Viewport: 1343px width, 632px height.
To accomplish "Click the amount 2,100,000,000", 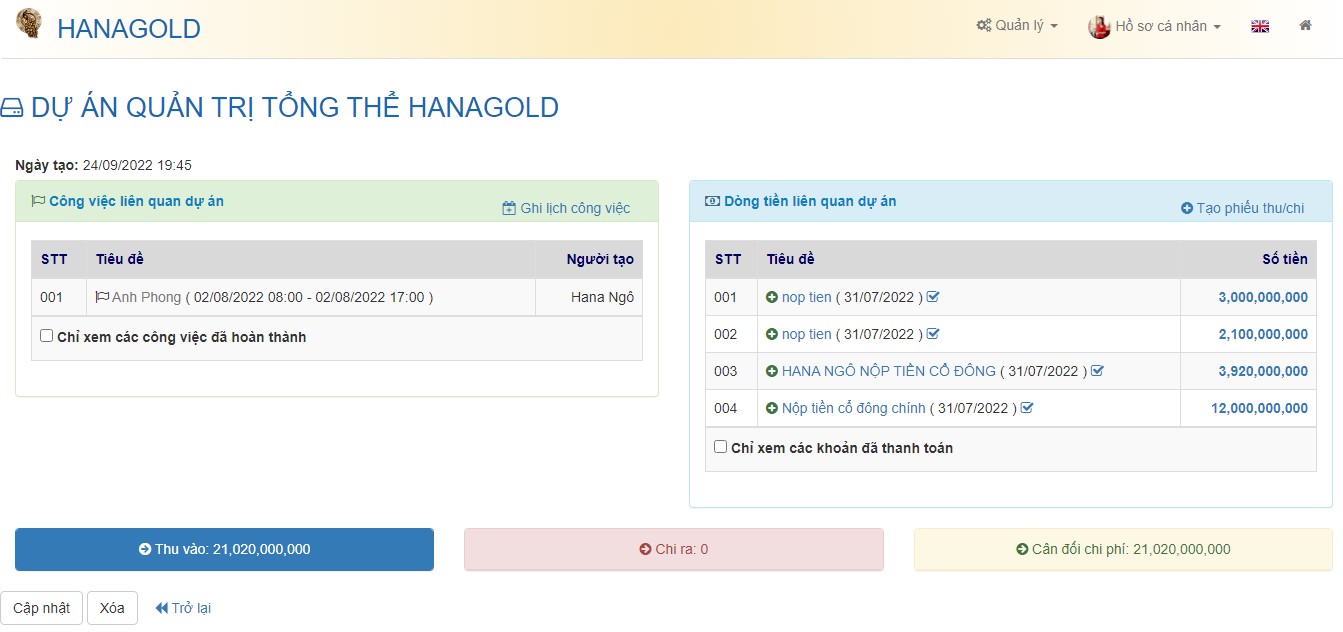I will click(x=1263, y=334).
